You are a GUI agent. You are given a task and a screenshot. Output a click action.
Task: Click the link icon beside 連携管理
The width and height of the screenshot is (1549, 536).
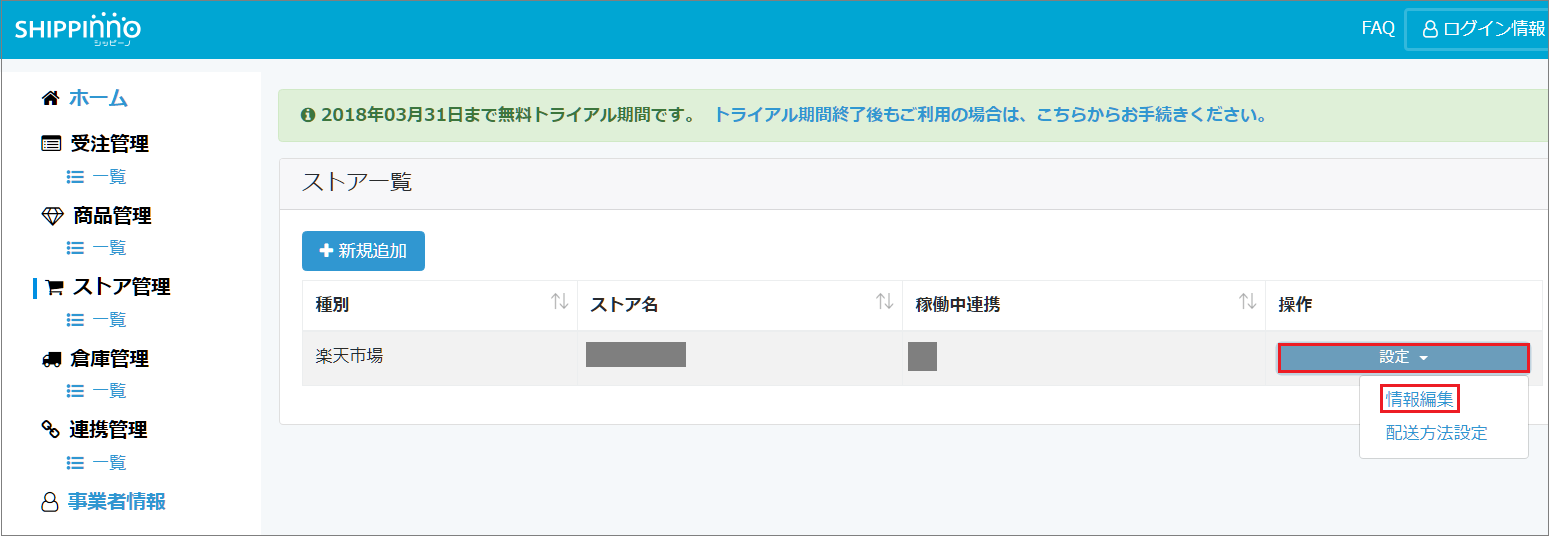[50, 430]
